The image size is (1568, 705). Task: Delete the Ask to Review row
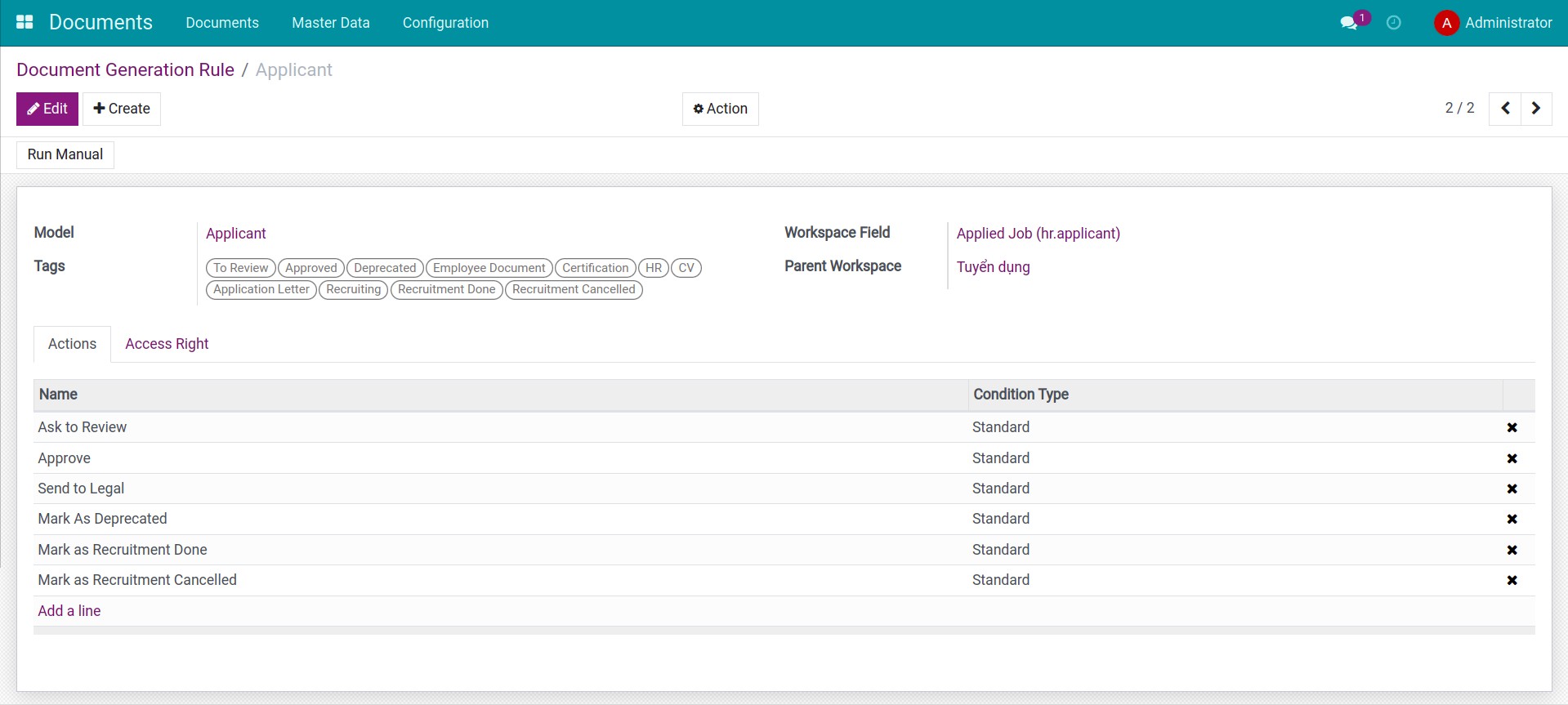click(x=1512, y=427)
